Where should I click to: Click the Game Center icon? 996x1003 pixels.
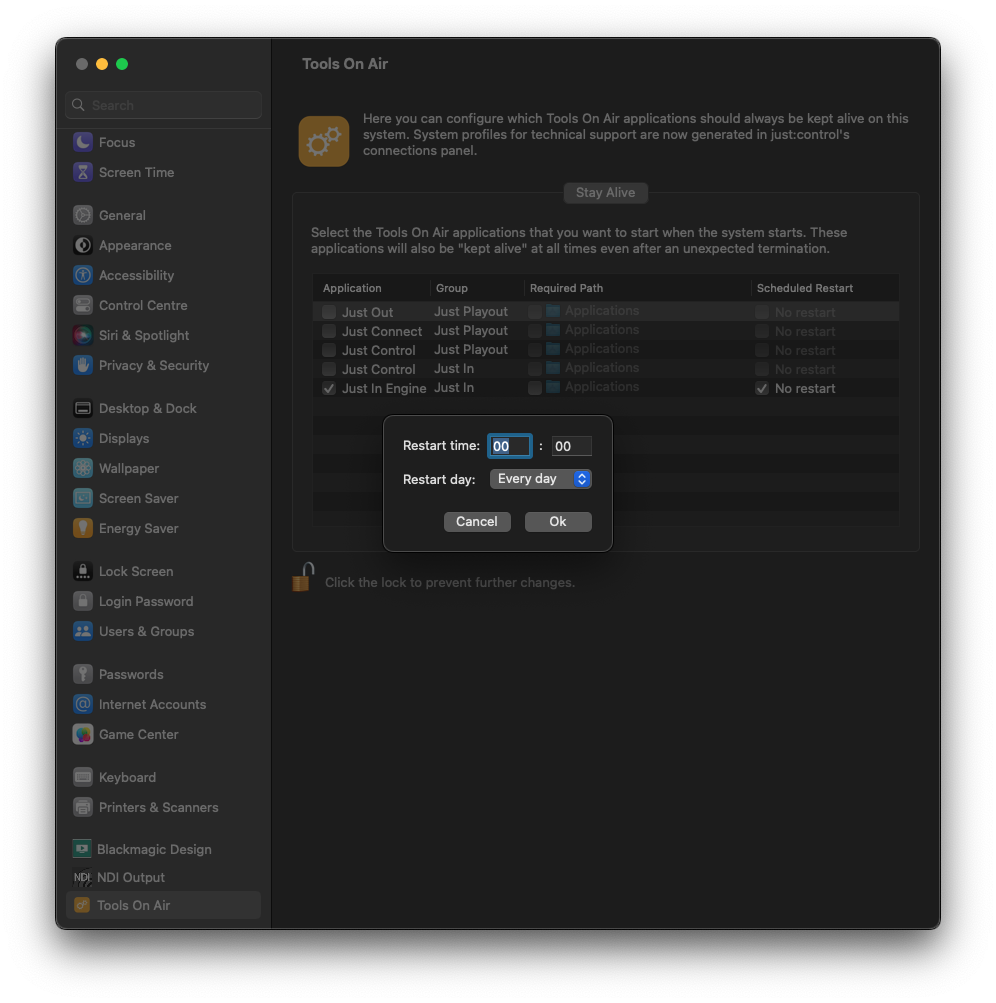[x=83, y=734]
